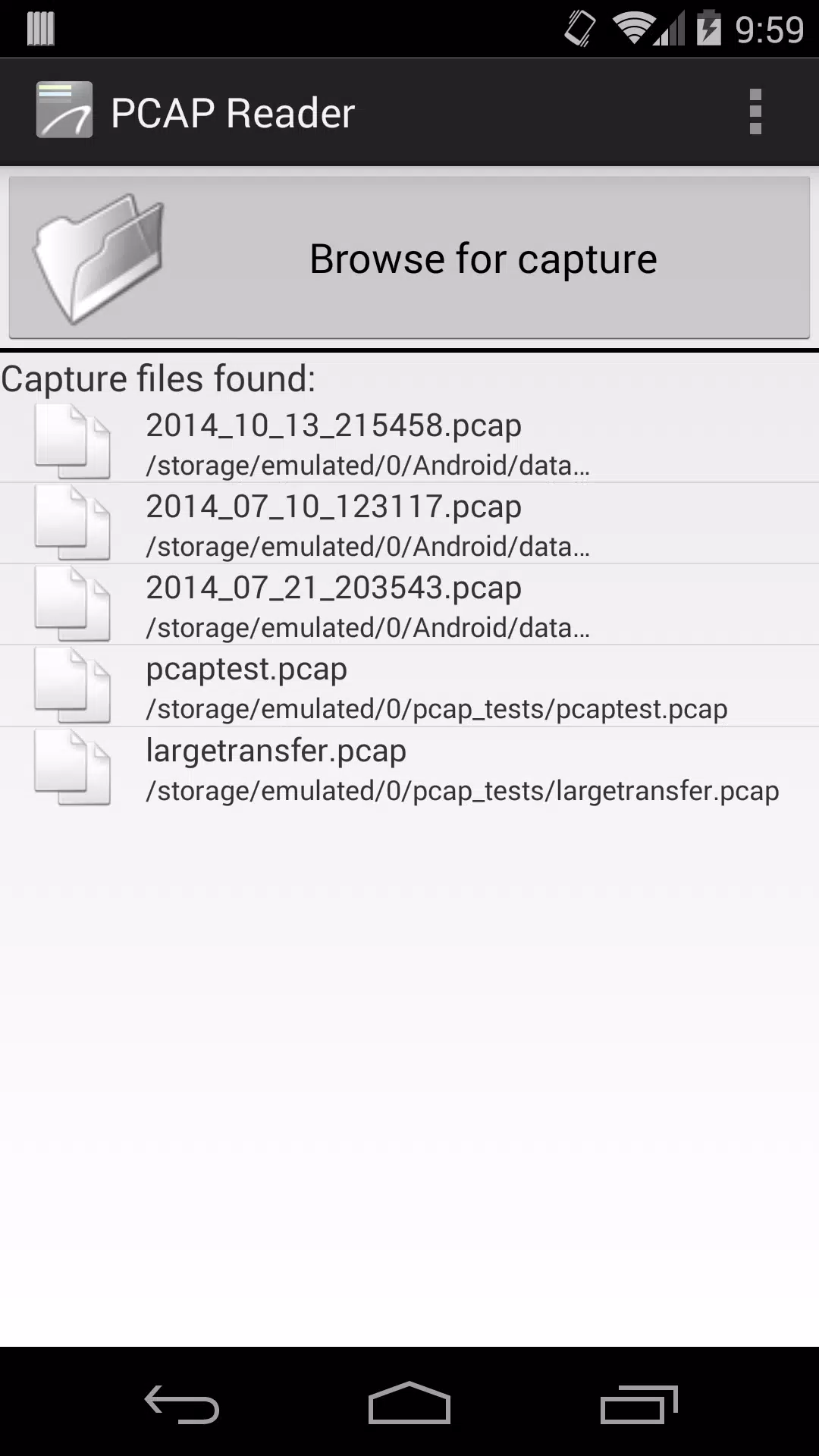819x1456 pixels.
Task: Tap file icon beside 2014_07_21_203543.pcap
Action: 72,604
